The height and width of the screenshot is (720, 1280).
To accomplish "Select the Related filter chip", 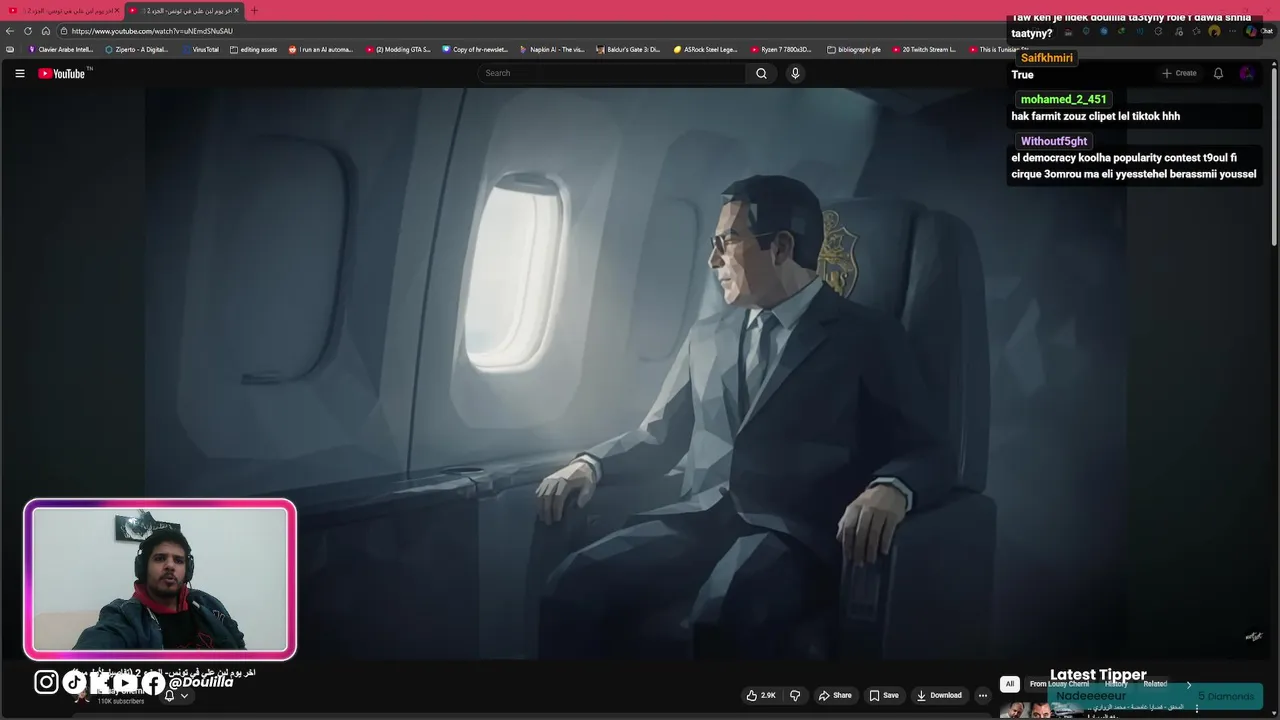I will pyautogui.click(x=1155, y=684).
